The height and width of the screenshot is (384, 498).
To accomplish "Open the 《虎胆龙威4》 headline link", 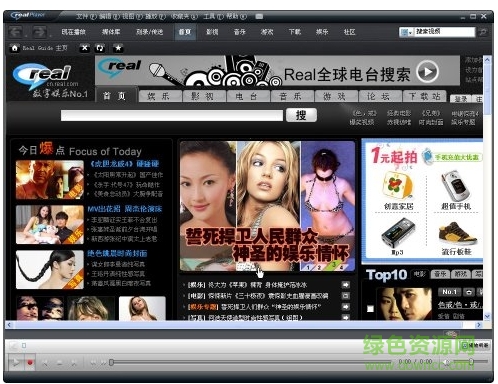I will [x=125, y=164].
